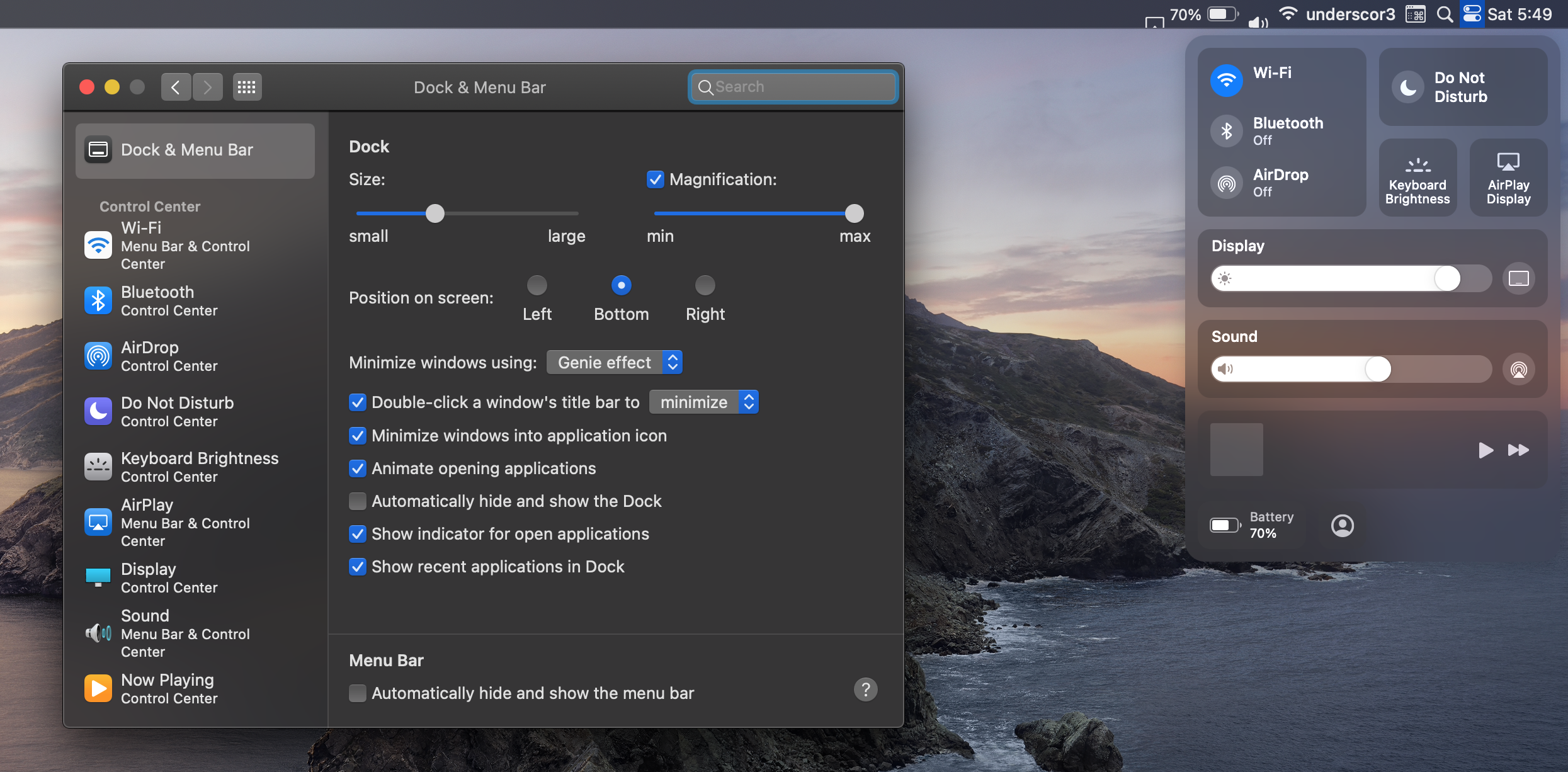The width and height of the screenshot is (1568, 772).
Task: Open Keyboard Brightness tile in Control Center
Action: pyautogui.click(x=1417, y=178)
